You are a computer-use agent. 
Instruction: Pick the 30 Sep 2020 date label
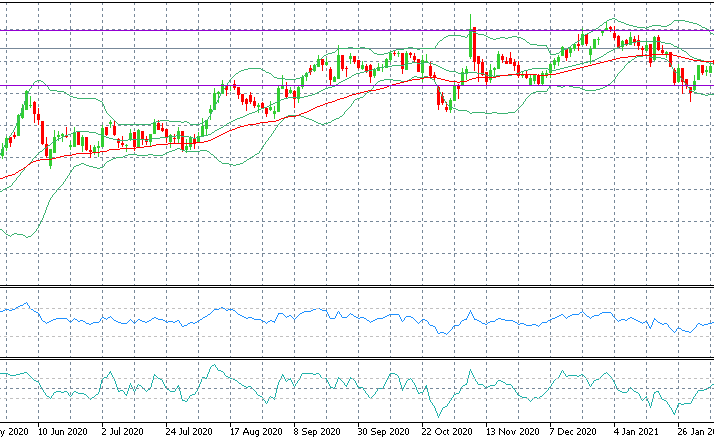(x=383, y=432)
